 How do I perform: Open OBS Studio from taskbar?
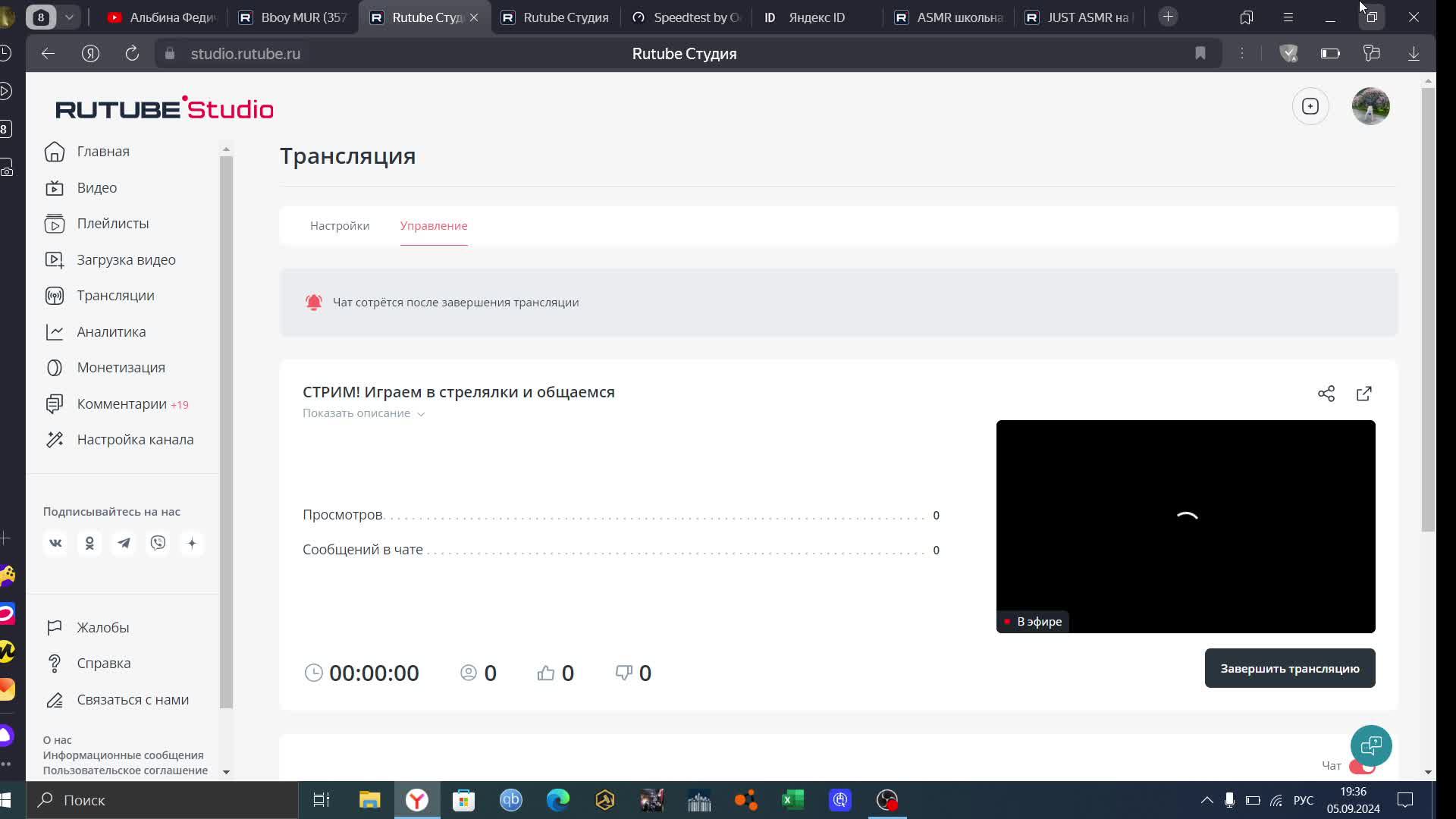886,800
